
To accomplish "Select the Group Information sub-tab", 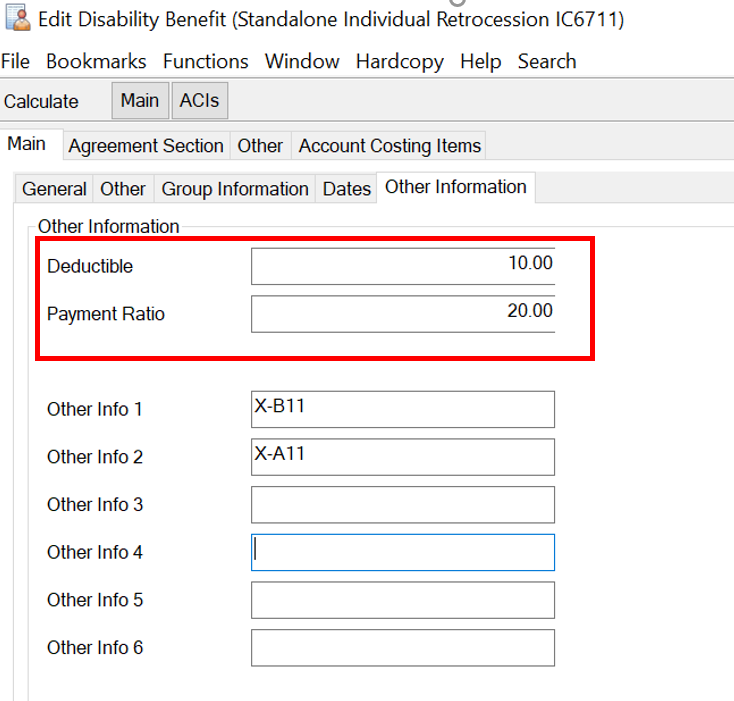I will (x=235, y=189).
